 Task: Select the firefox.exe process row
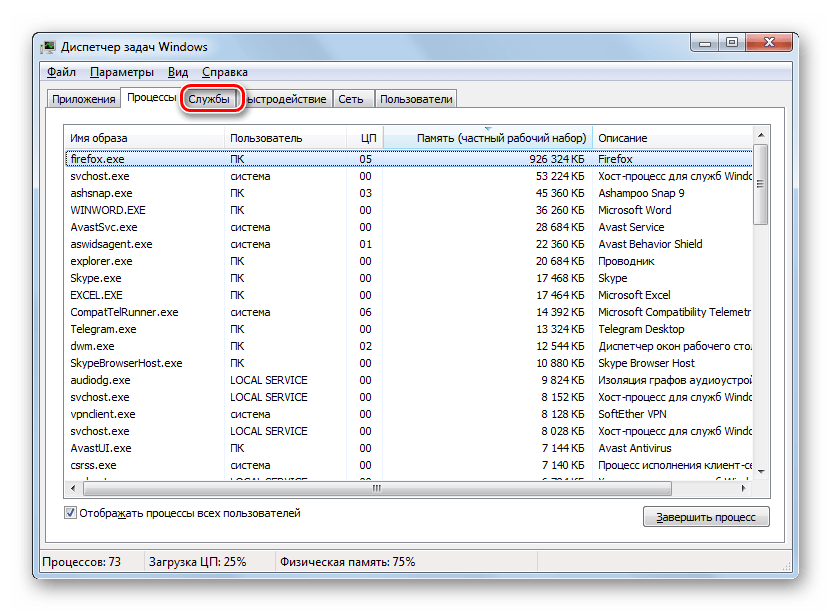[x=409, y=159]
